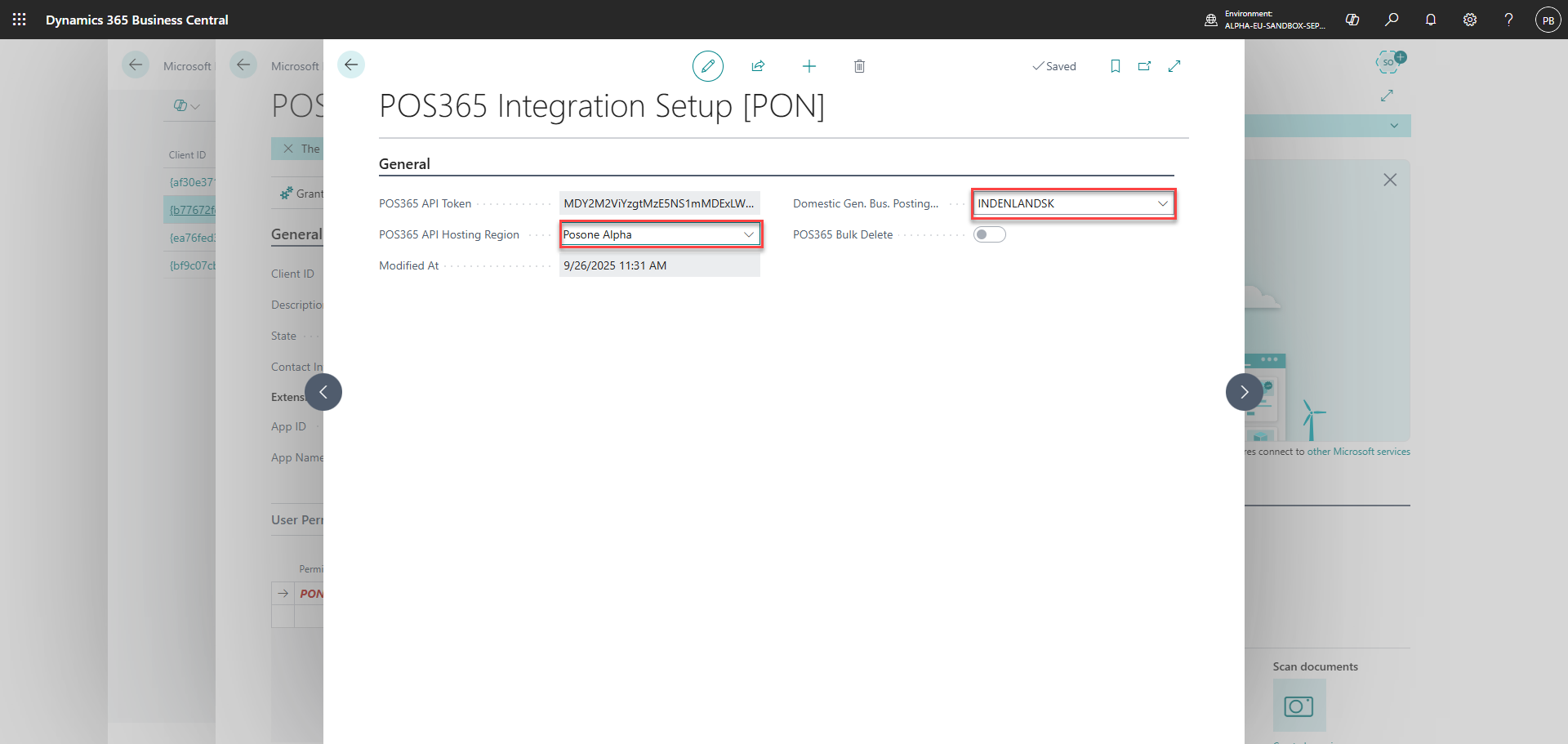Open Copilot dropdown in left background page

(x=187, y=105)
